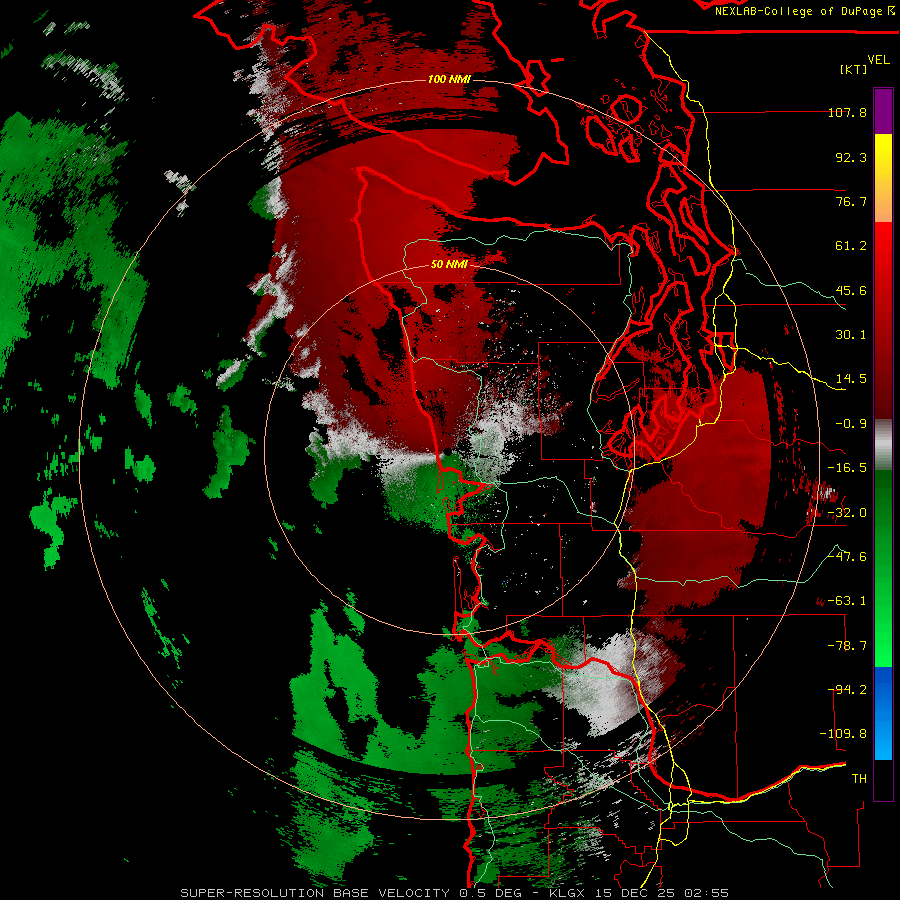This screenshot has height=900, width=900.
Task: Click the blue segment of velocity color bar
Action: [883, 713]
